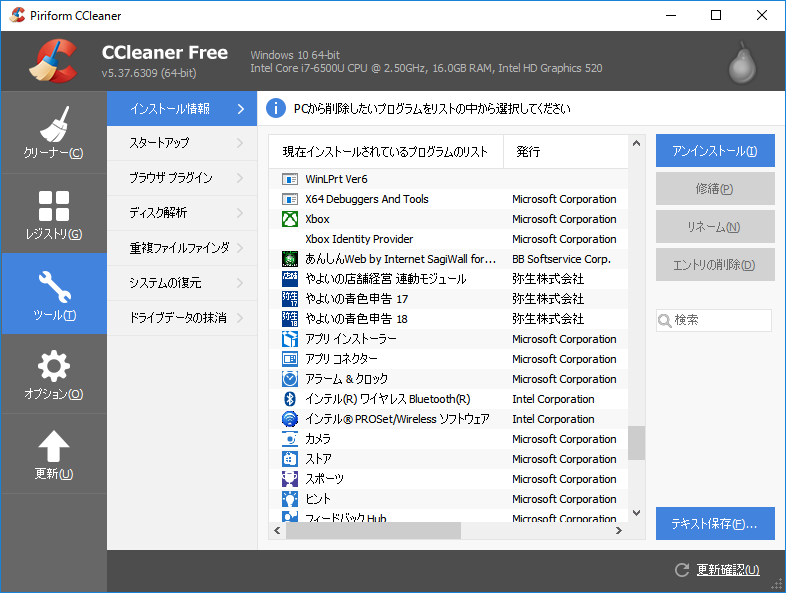Open the ディスク解析 tab

pos(182,213)
